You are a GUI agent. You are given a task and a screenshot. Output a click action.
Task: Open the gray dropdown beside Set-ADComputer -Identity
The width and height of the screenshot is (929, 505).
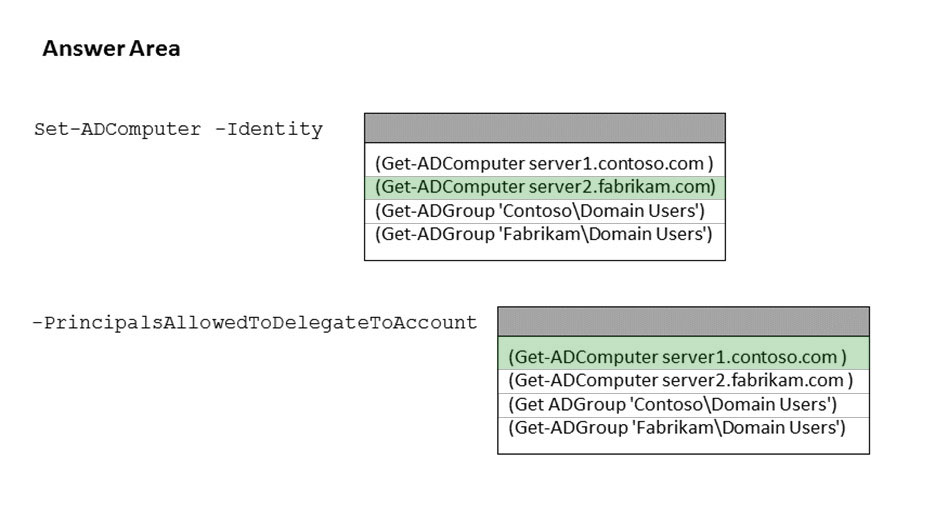[x=544, y=128]
